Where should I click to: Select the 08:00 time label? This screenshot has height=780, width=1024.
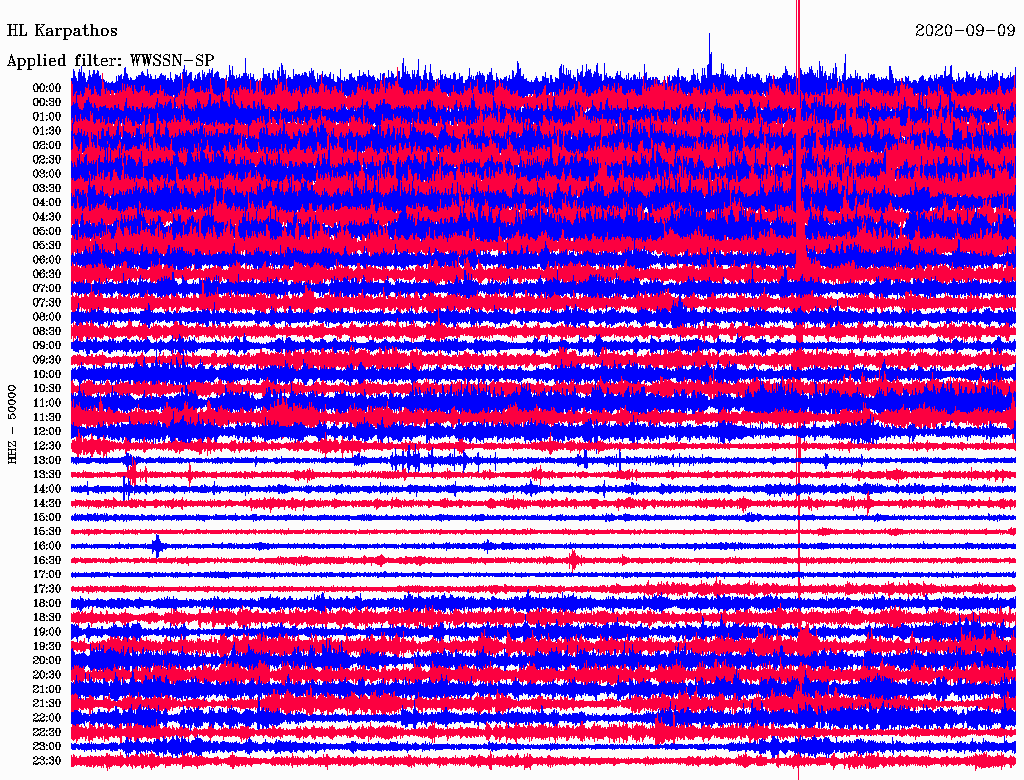[x=47, y=317]
